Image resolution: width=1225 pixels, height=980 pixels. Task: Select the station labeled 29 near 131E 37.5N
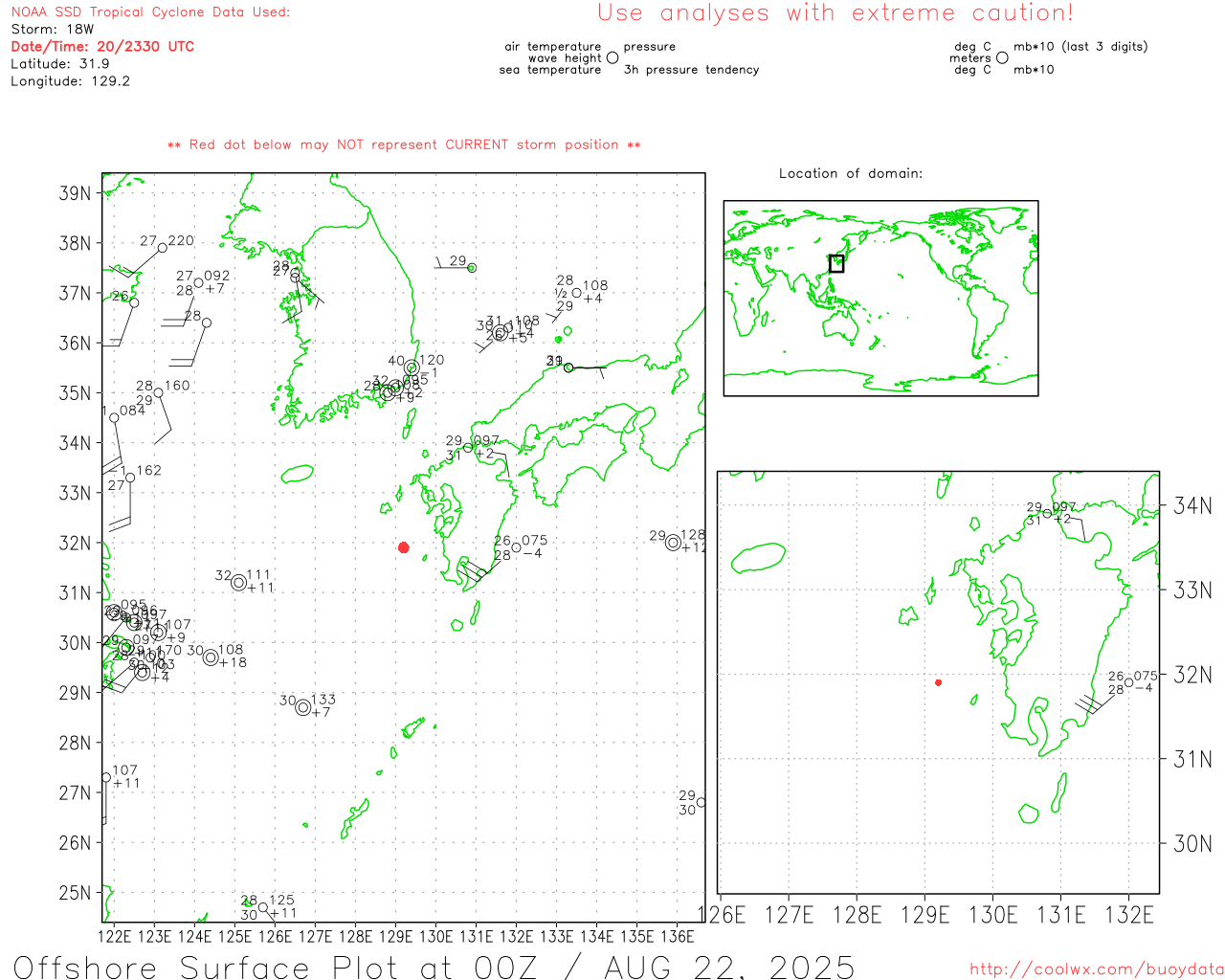coord(472,268)
